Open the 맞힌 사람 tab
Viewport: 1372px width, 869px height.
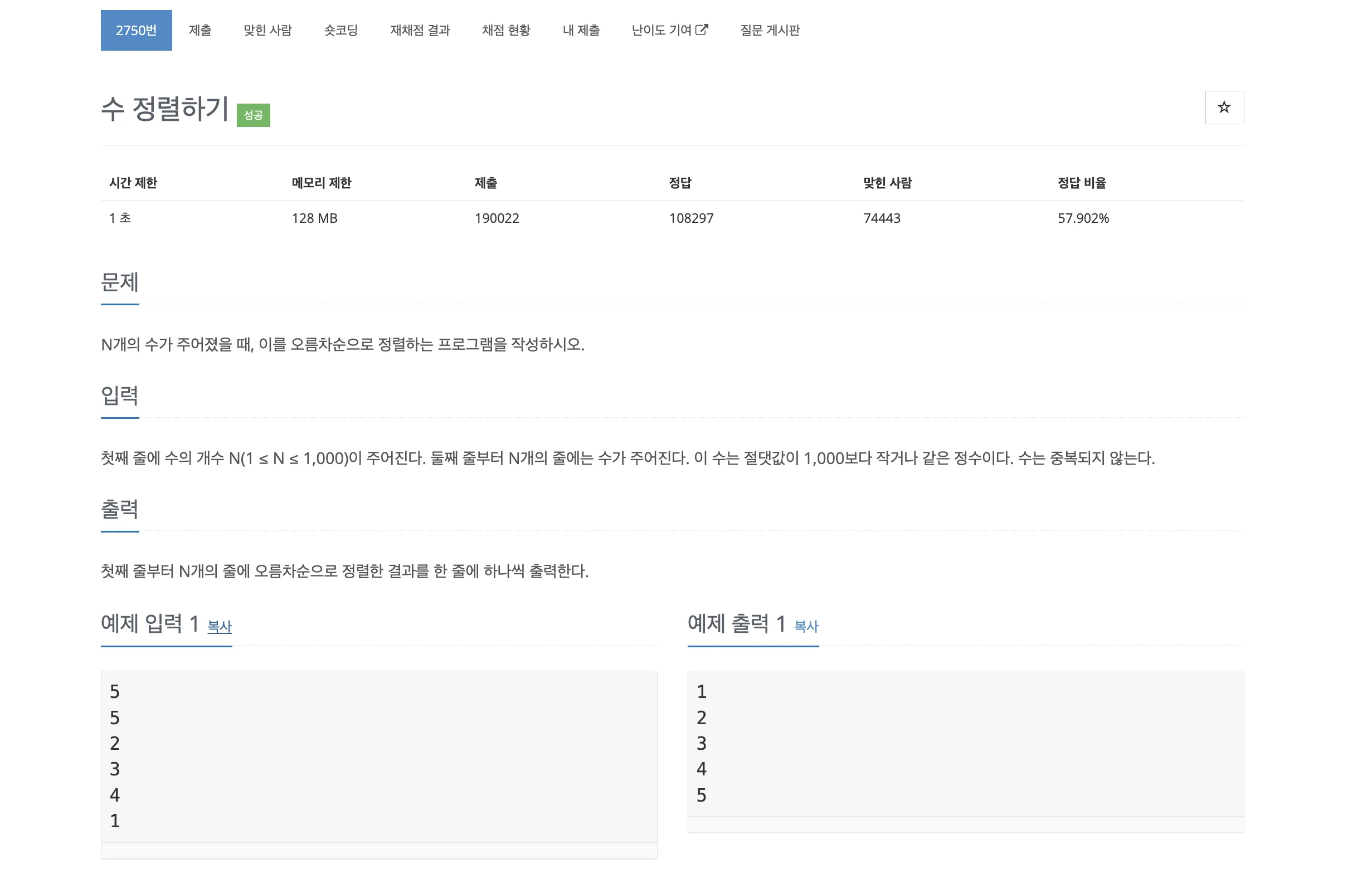point(267,30)
